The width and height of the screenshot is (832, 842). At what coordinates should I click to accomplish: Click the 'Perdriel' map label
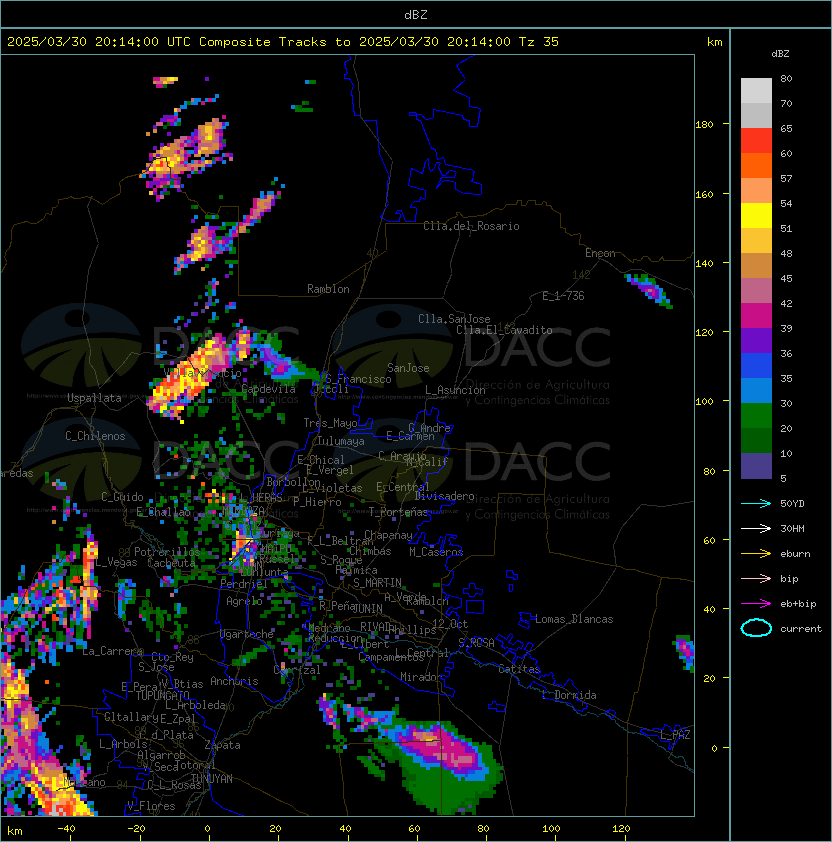[244, 584]
